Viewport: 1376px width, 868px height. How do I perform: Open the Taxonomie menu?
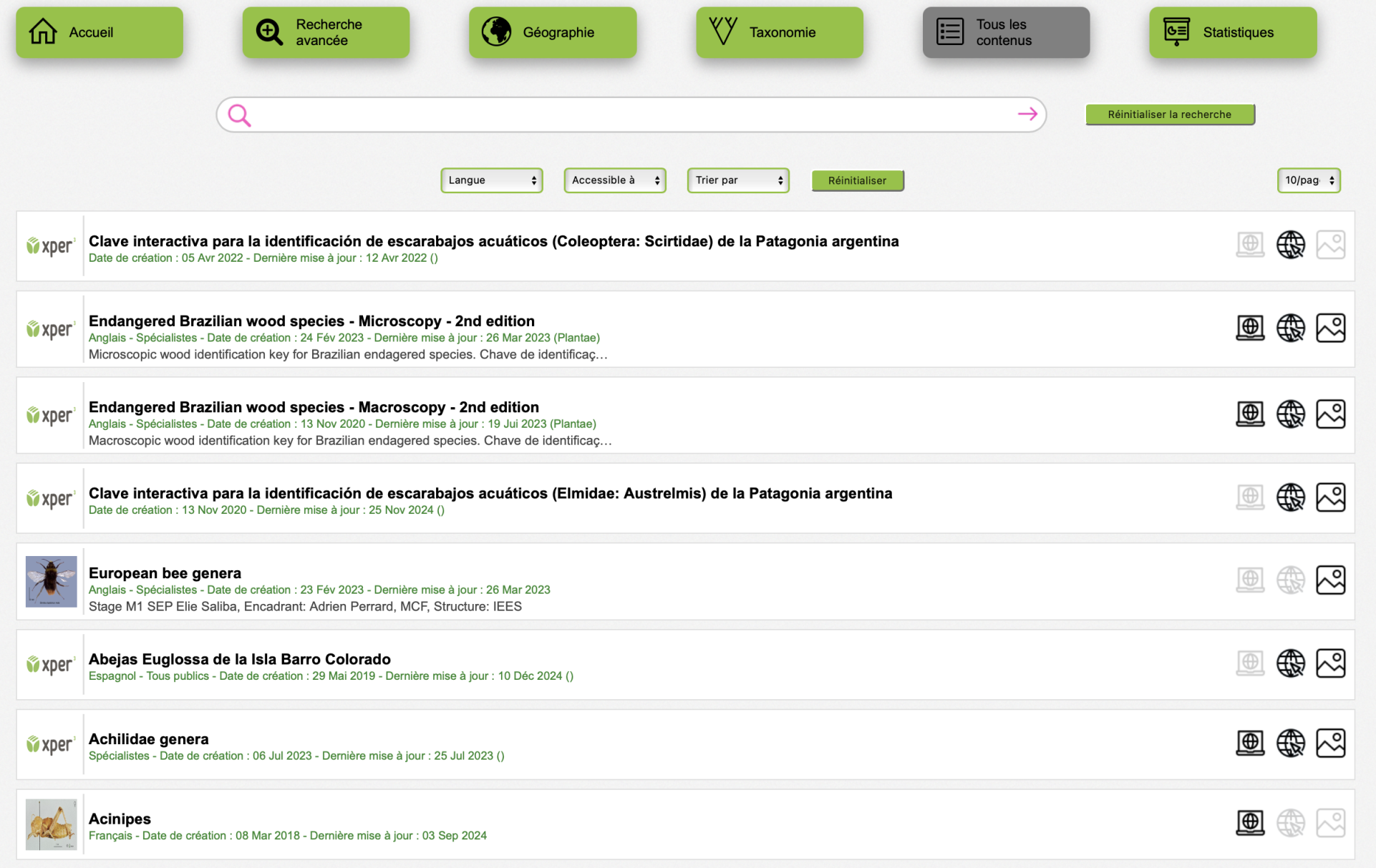(x=779, y=32)
